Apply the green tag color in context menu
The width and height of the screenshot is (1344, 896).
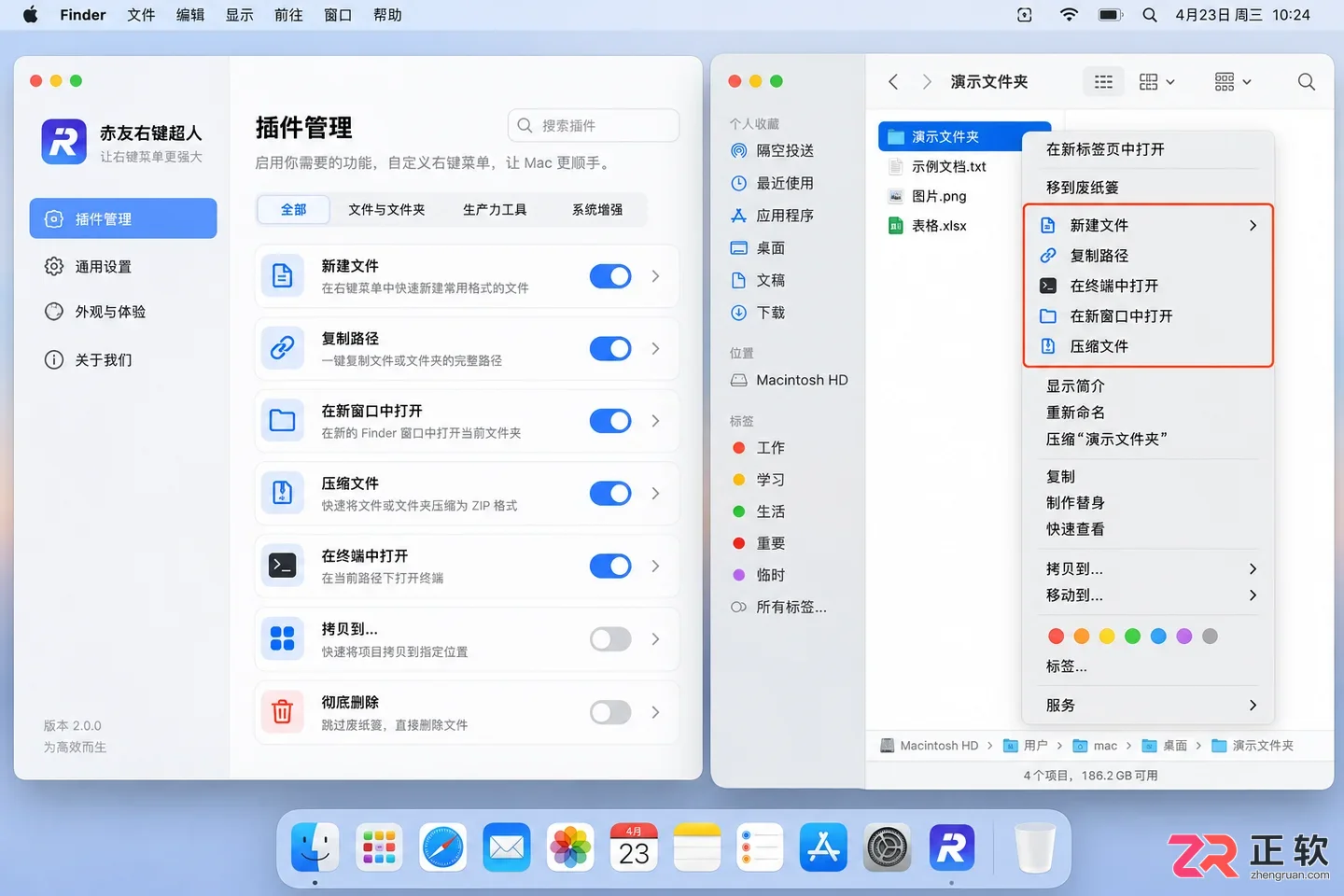tap(1132, 637)
